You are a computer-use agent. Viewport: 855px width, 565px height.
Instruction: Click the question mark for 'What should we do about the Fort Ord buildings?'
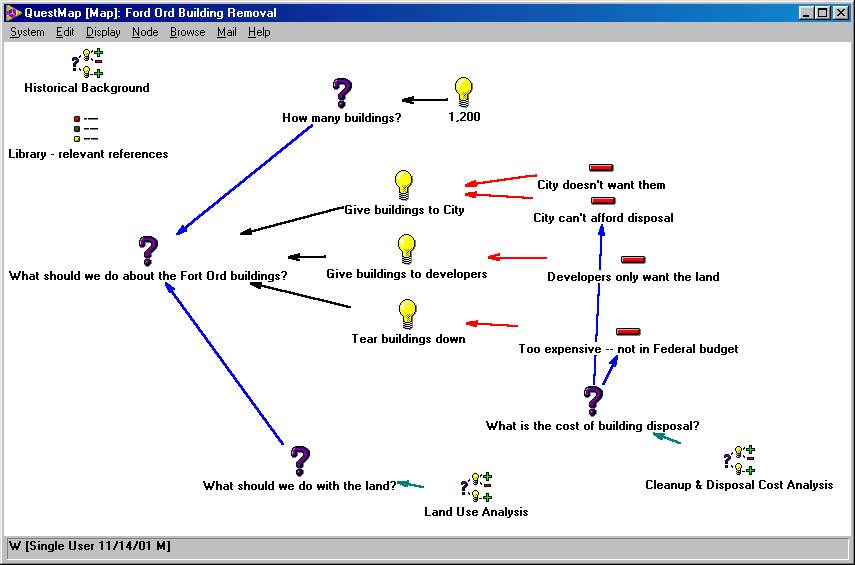click(x=148, y=251)
